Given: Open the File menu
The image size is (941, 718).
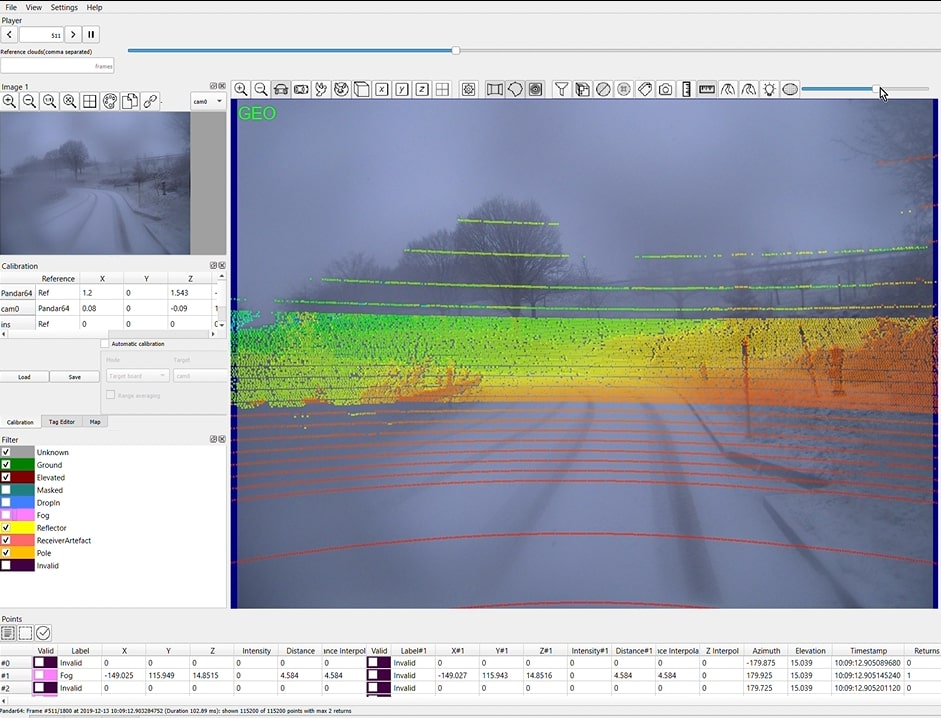Looking at the screenshot, I should pyautogui.click(x=11, y=7).
